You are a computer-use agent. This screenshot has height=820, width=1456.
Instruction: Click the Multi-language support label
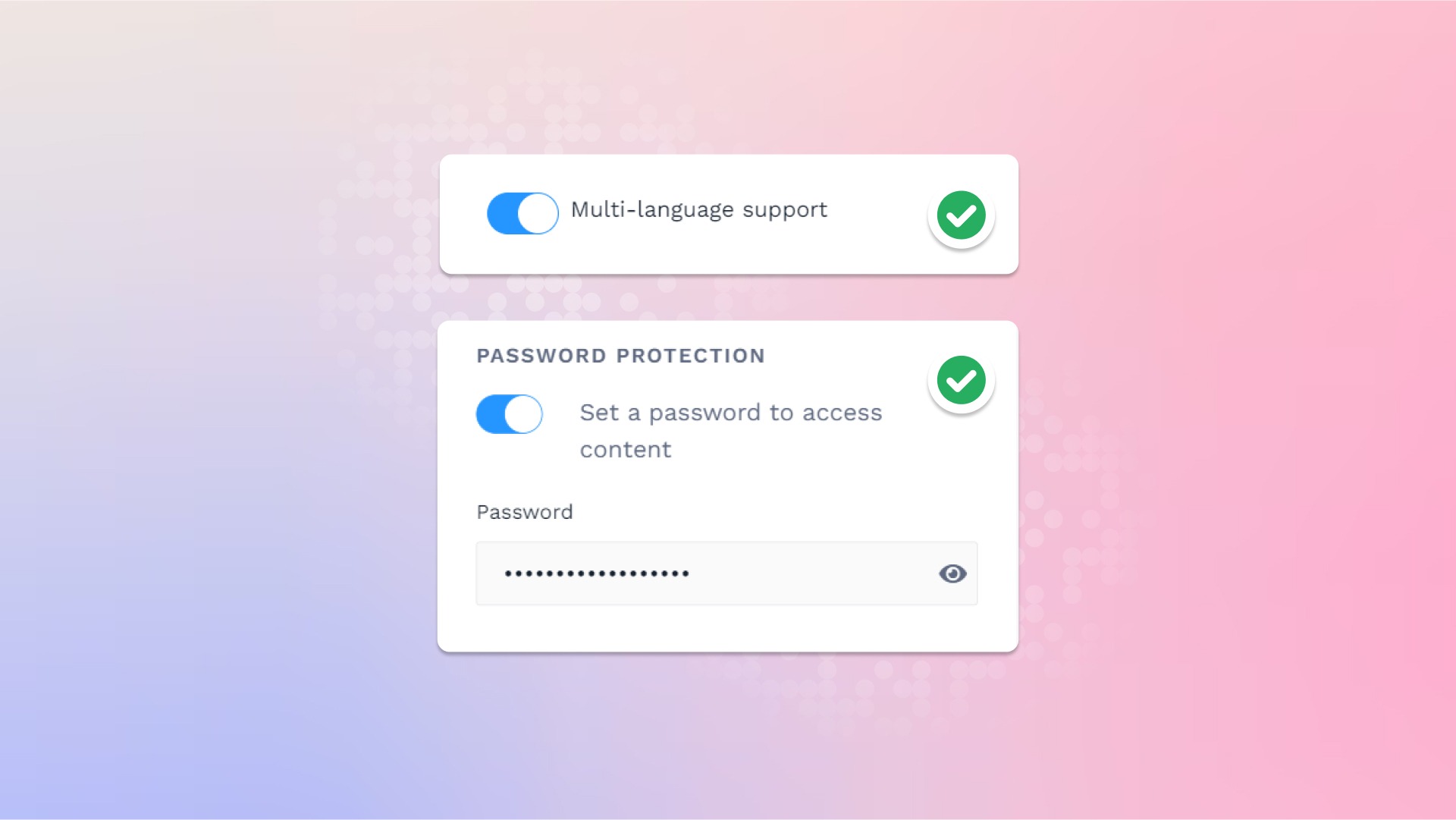click(x=698, y=210)
